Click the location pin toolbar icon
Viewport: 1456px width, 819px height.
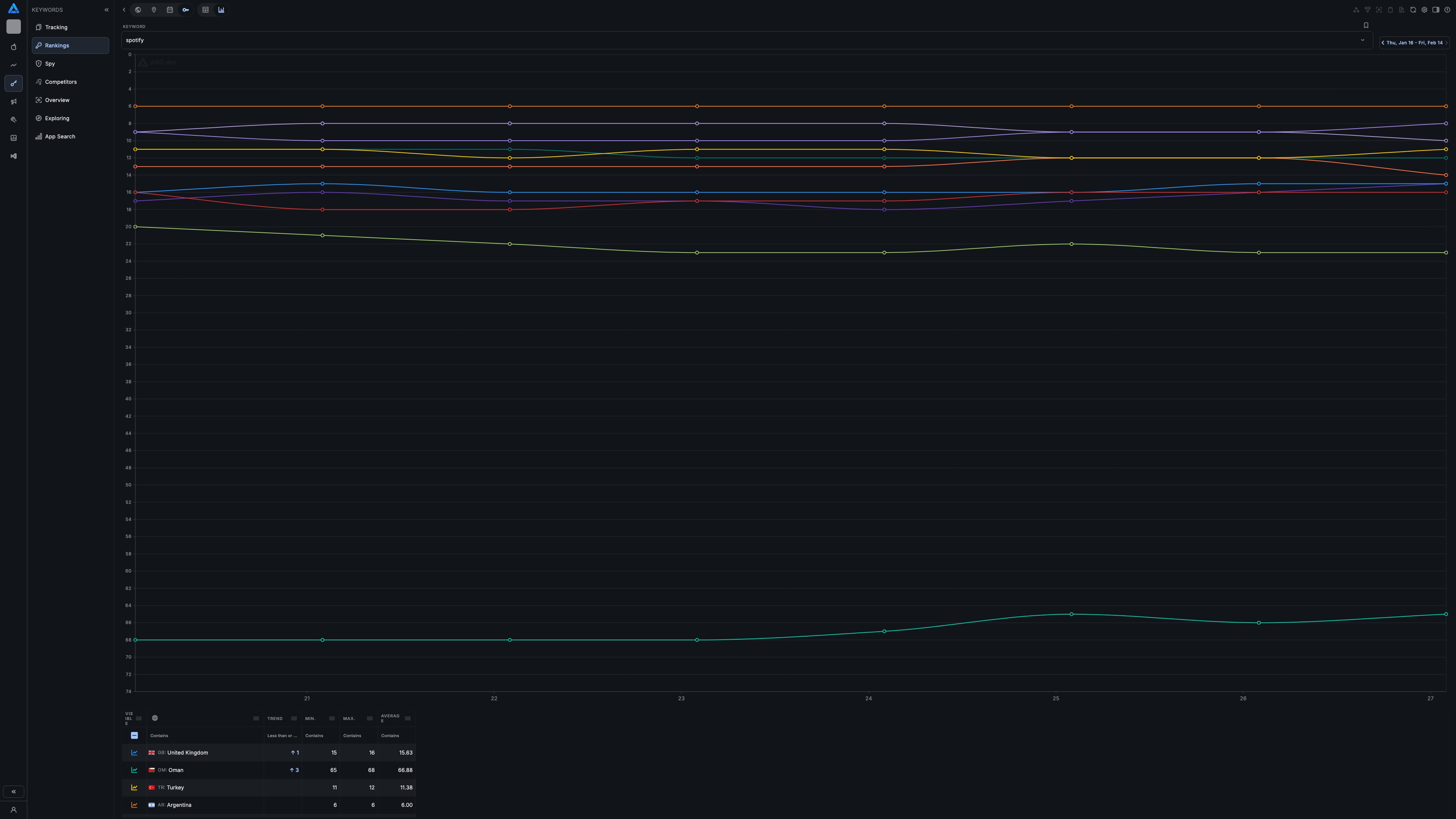(154, 9)
